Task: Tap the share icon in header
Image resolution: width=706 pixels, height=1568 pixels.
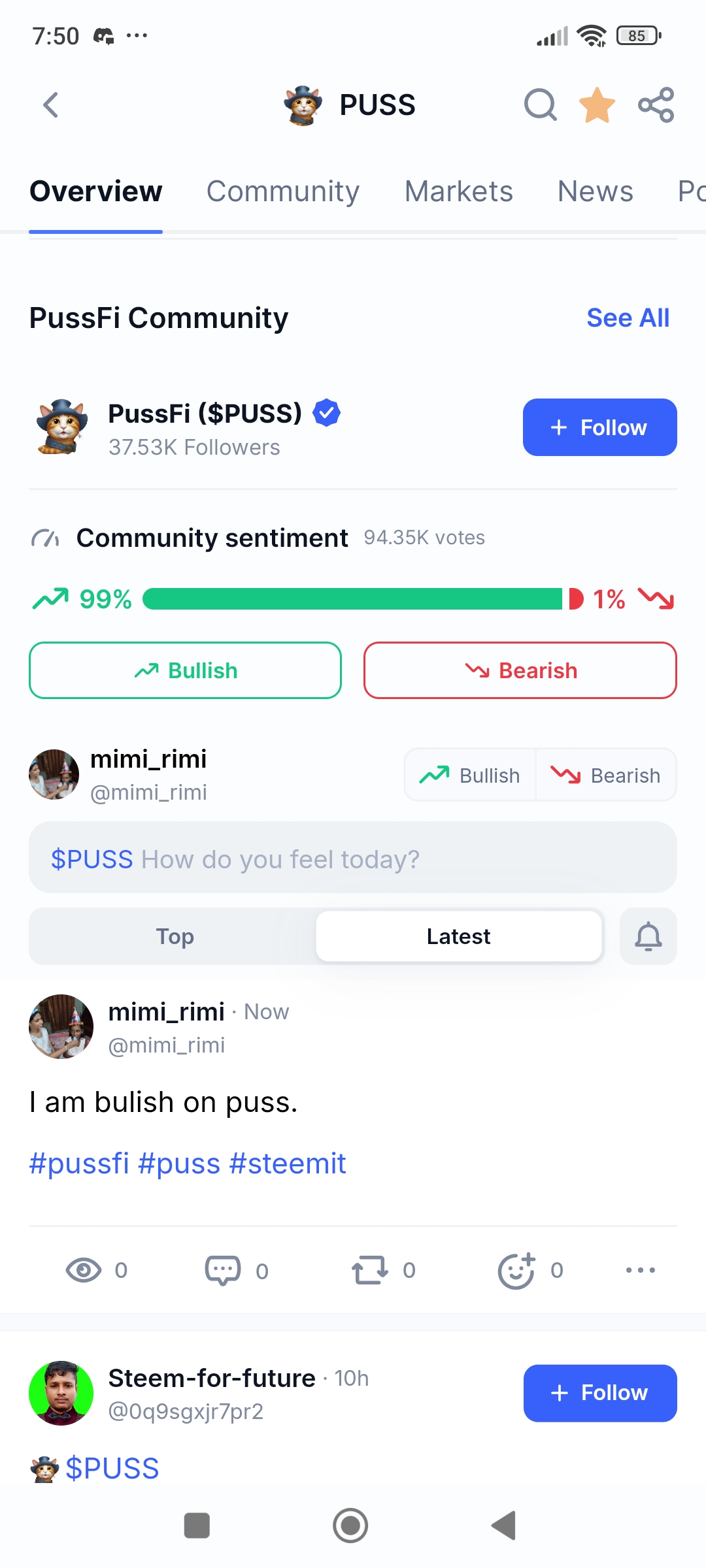Action: click(x=656, y=105)
